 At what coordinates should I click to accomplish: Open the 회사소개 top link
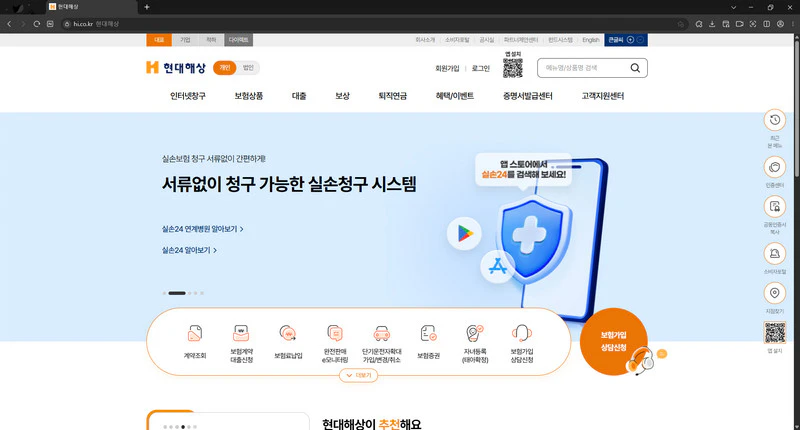[424, 40]
